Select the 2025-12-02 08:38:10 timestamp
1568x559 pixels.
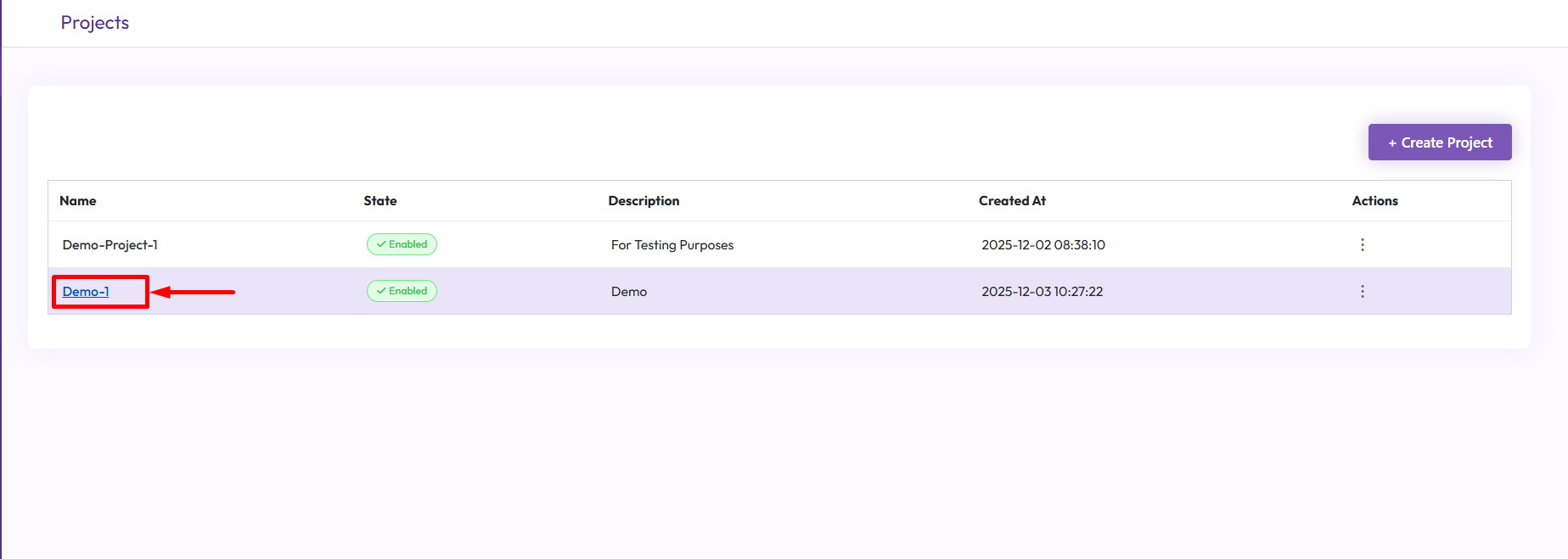click(x=1043, y=245)
